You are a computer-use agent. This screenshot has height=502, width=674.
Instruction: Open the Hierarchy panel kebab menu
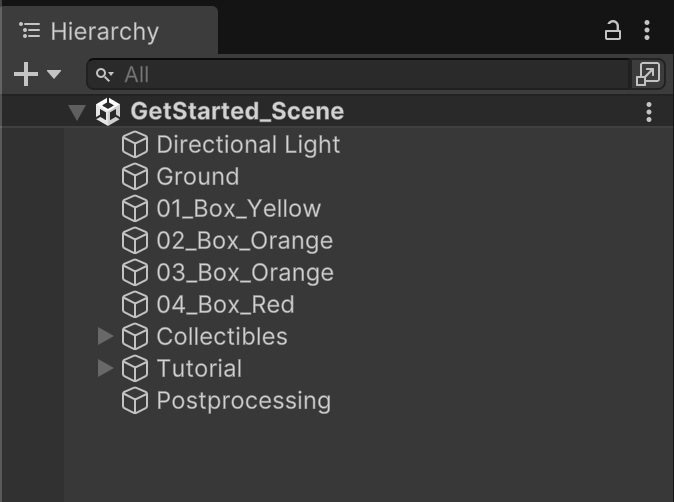[647, 31]
